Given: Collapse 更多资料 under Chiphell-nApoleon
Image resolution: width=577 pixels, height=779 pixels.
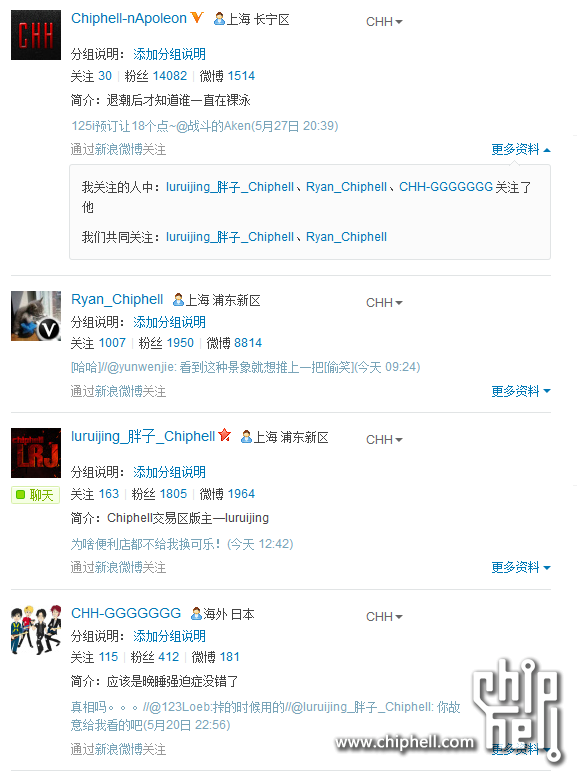Looking at the screenshot, I should coord(520,150).
